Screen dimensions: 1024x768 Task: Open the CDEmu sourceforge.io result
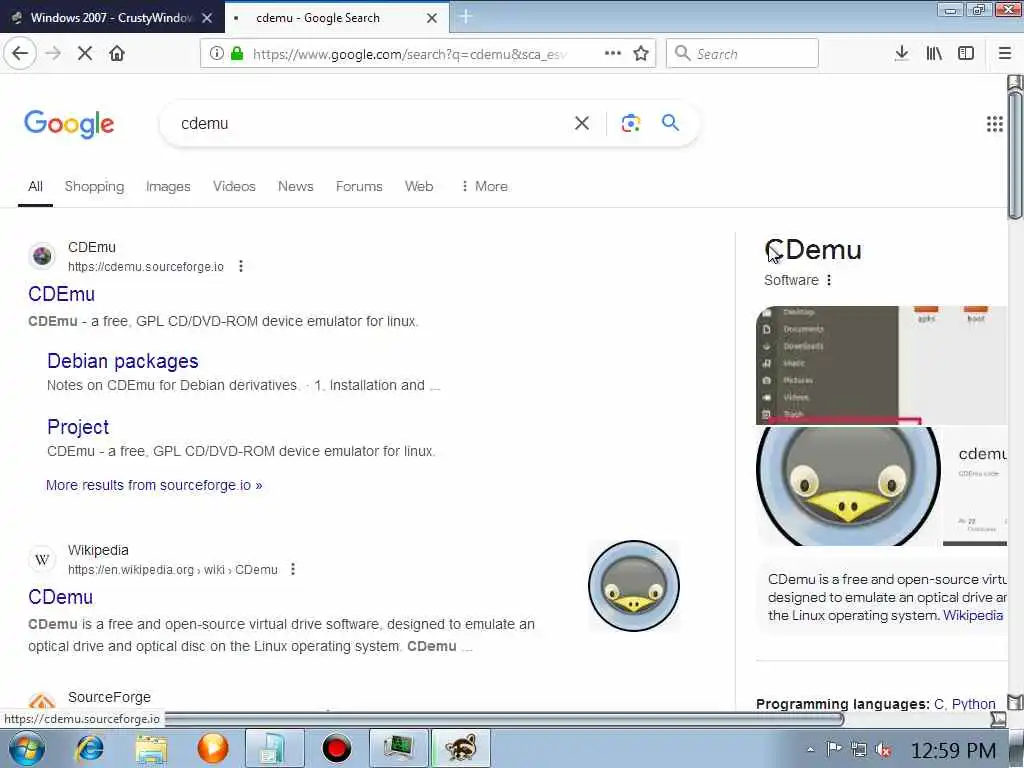click(x=61, y=294)
